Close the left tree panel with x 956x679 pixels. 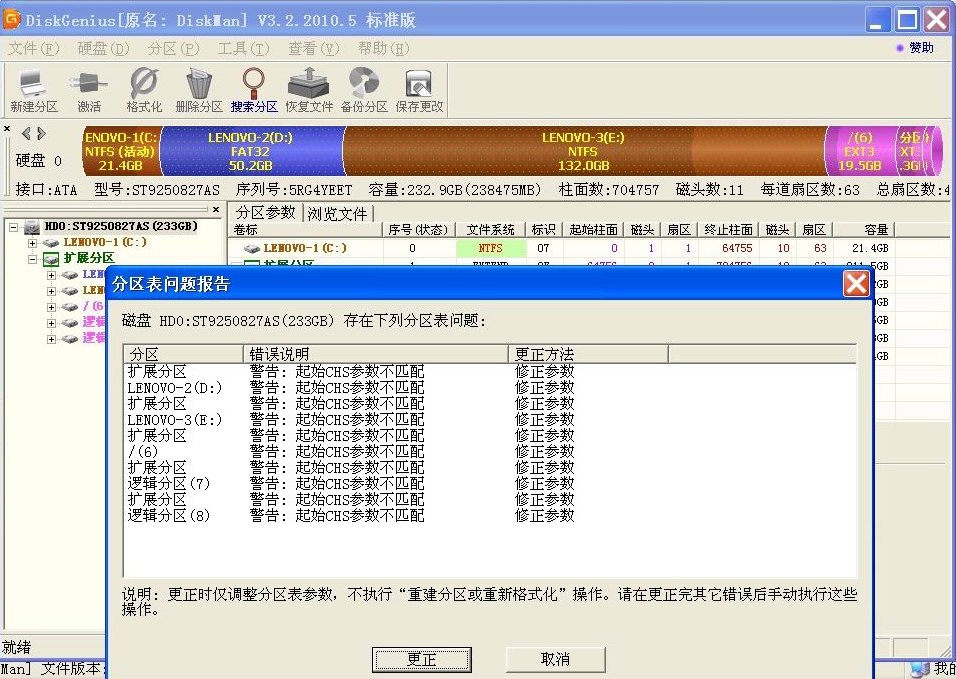click(x=216, y=209)
